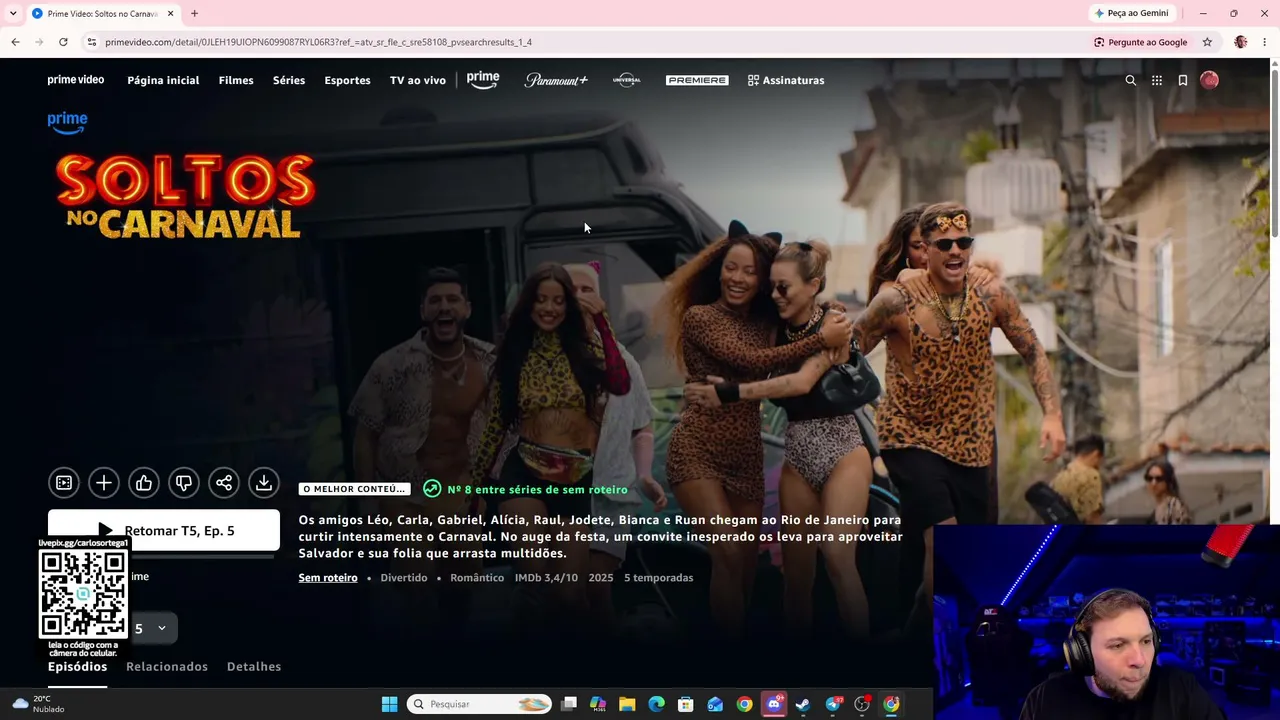Reload the page in Chrome
The width and height of the screenshot is (1280, 720).
coord(63,42)
